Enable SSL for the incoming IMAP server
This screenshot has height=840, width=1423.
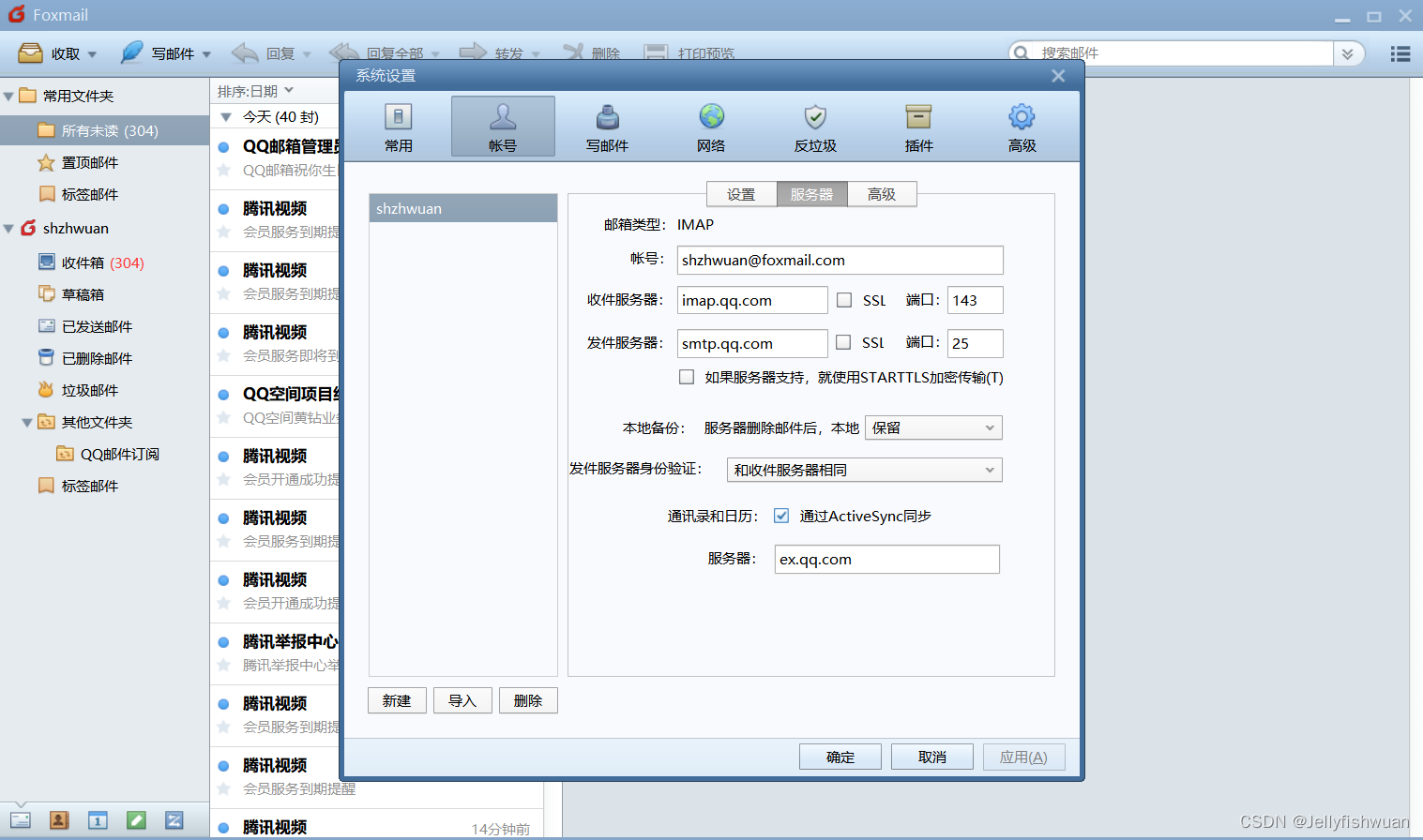842,300
